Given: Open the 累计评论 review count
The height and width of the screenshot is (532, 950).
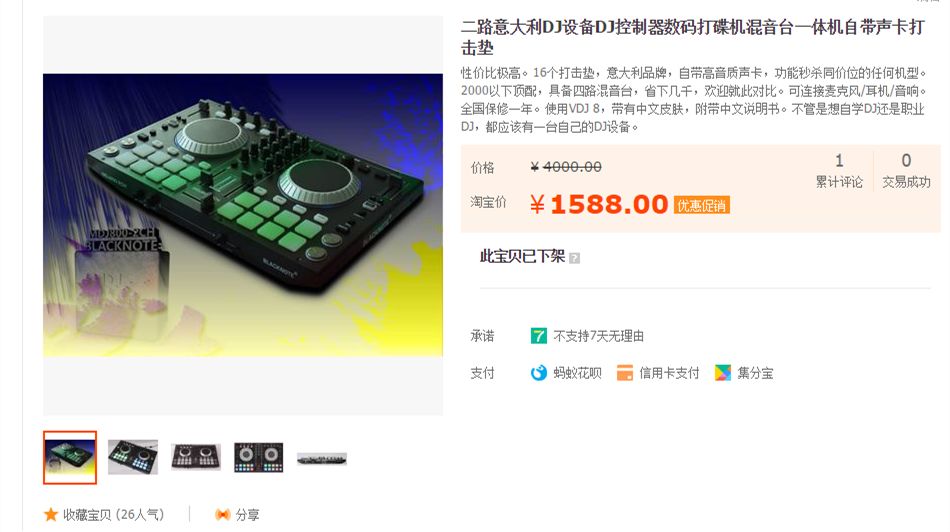Looking at the screenshot, I should click(x=839, y=171).
